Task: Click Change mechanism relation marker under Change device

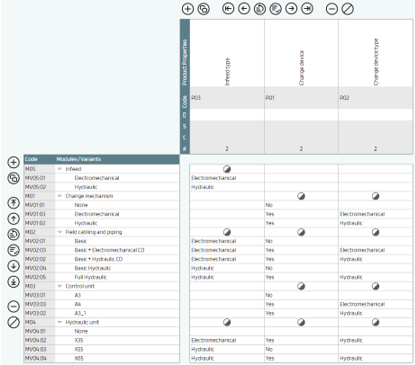Action: coord(301,196)
